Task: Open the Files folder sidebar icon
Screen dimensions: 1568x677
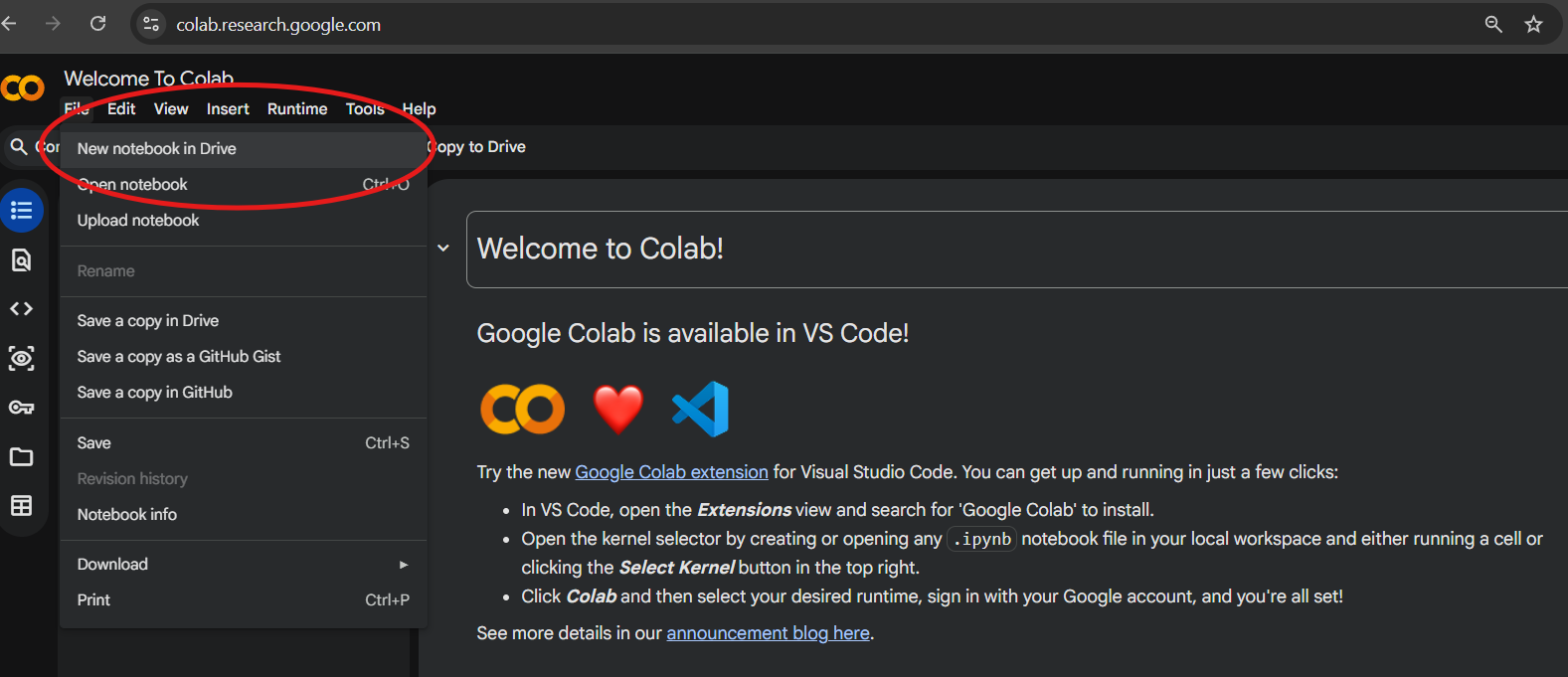Action: point(21,457)
